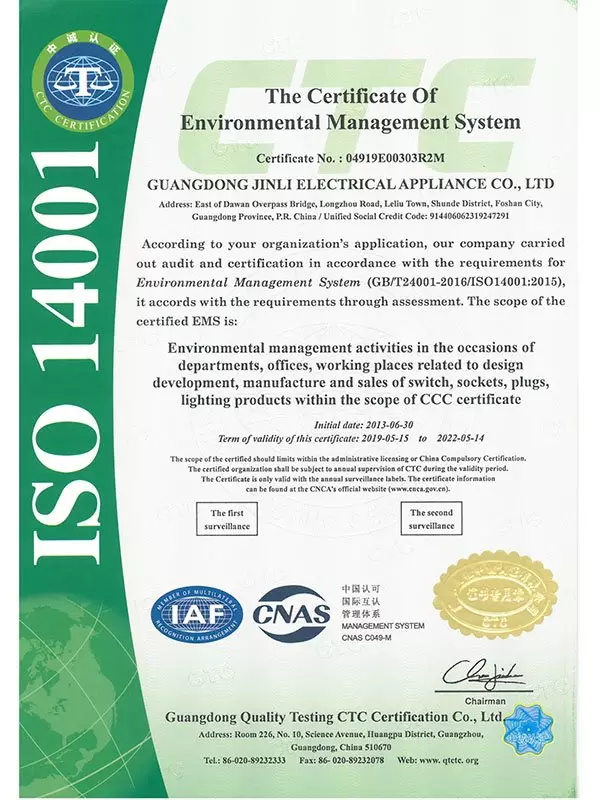Click 'Initial date: 2013-06-30'

point(363,425)
